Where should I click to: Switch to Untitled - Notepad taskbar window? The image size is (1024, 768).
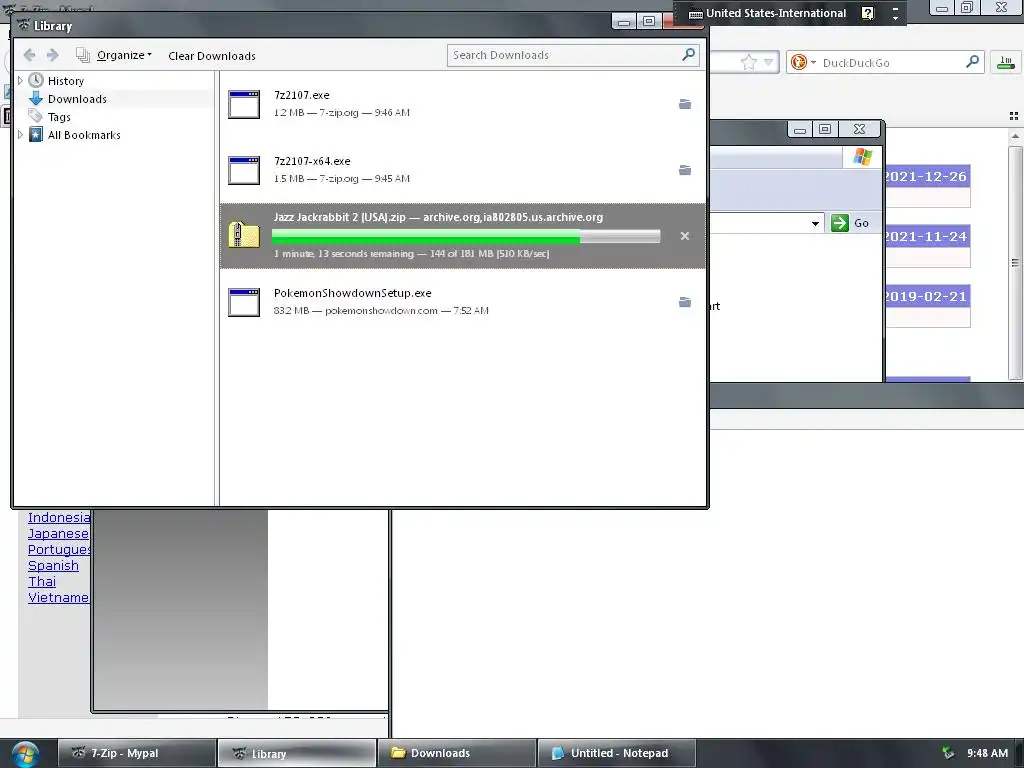pos(617,754)
